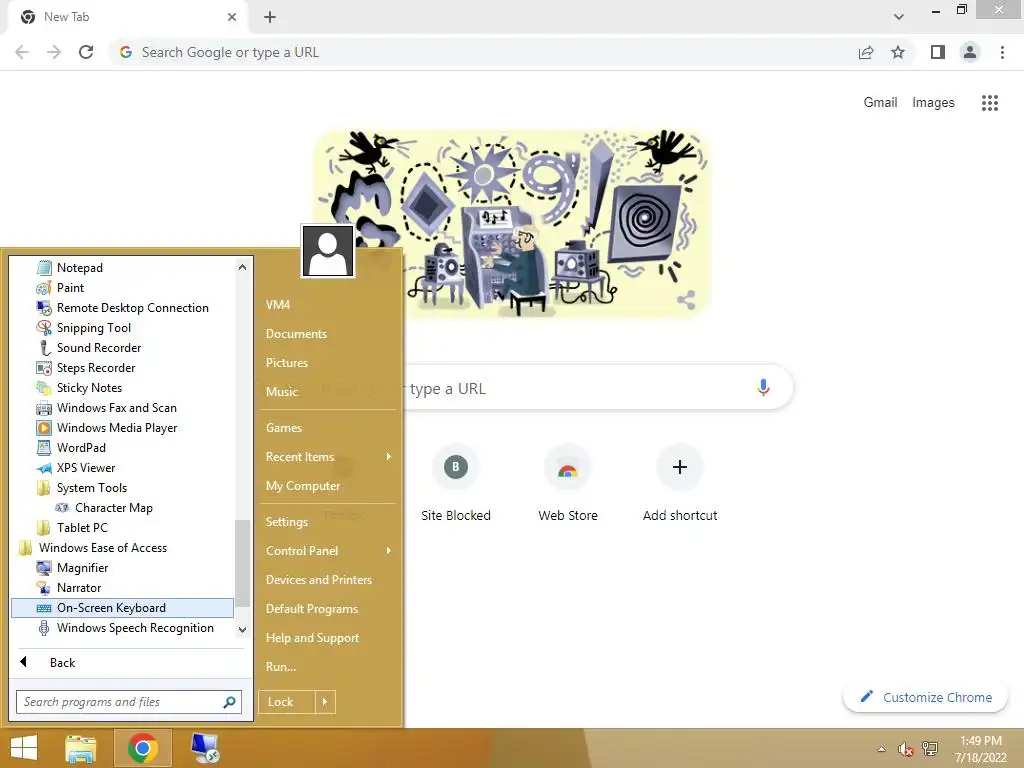
Task: Open Music from the start menu
Action: [282, 392]
